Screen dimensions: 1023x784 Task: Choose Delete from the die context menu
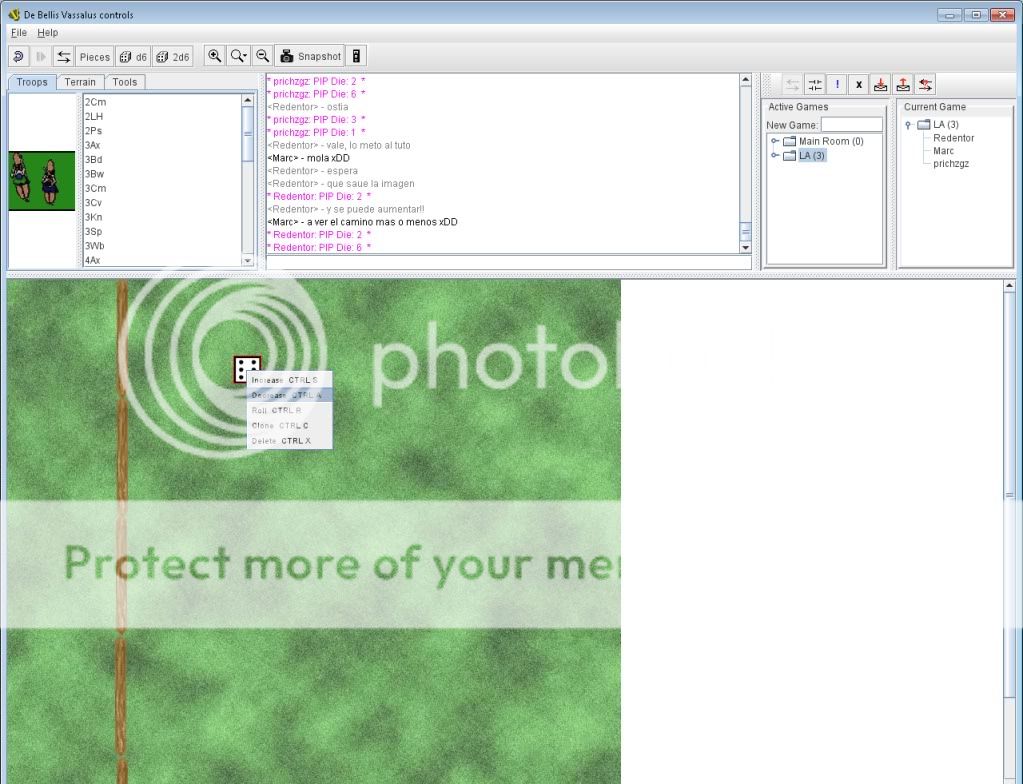(x=290, y=441)
